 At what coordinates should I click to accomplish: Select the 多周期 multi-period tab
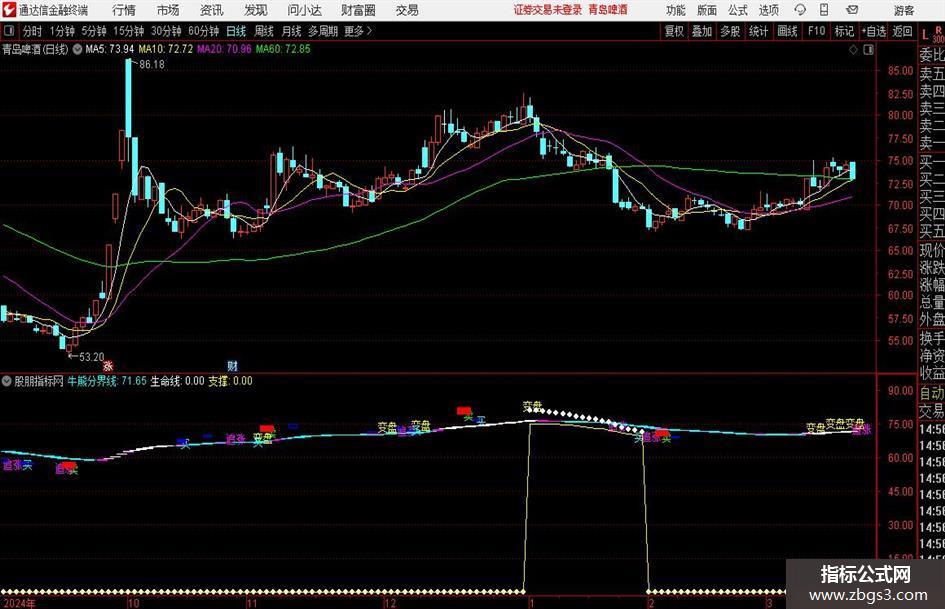coord(323,31)
